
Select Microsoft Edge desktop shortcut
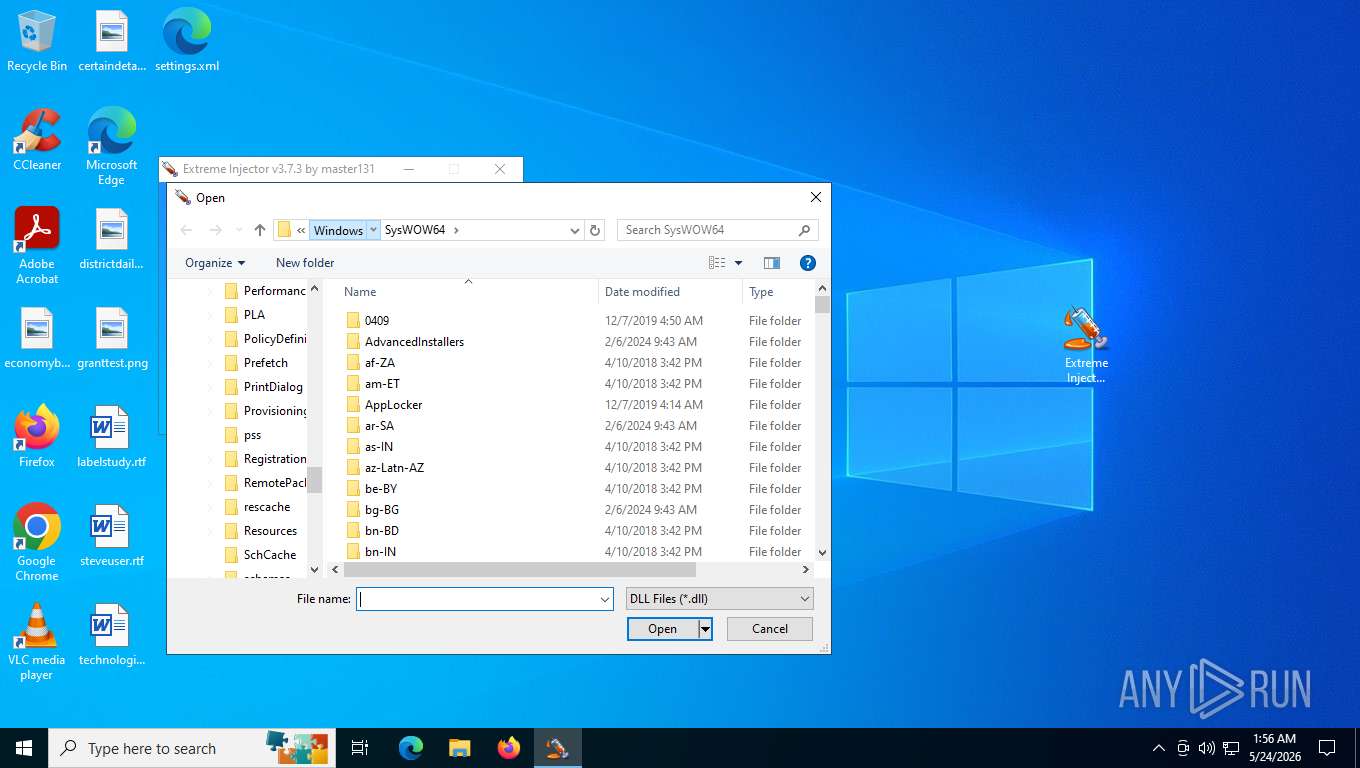111,147
